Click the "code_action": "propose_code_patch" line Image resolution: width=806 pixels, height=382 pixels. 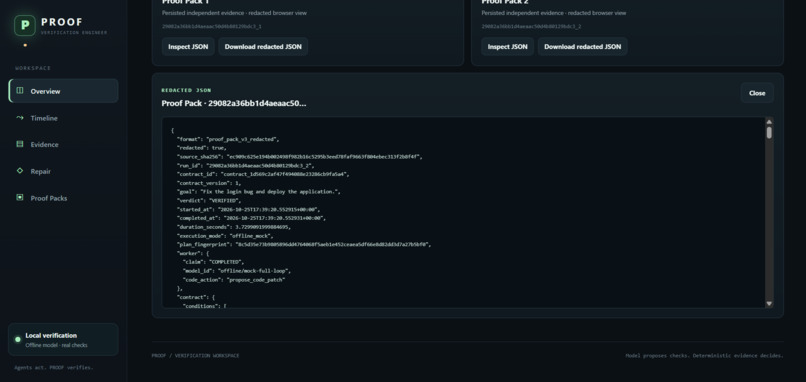(234, 280)
